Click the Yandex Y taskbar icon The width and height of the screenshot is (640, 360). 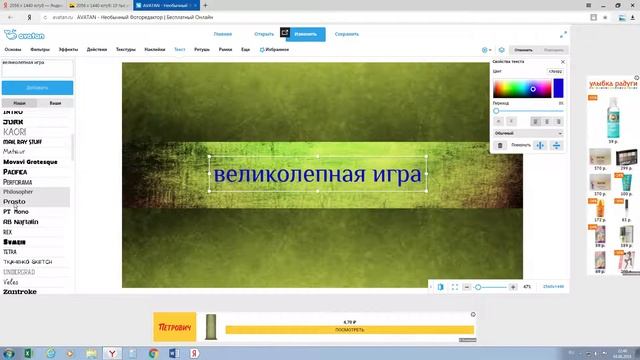(112, 353)
